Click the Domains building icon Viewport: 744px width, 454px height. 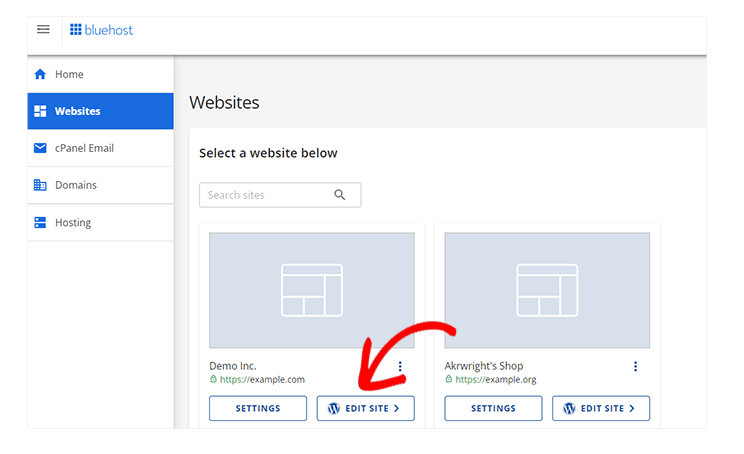coord(40,185)
